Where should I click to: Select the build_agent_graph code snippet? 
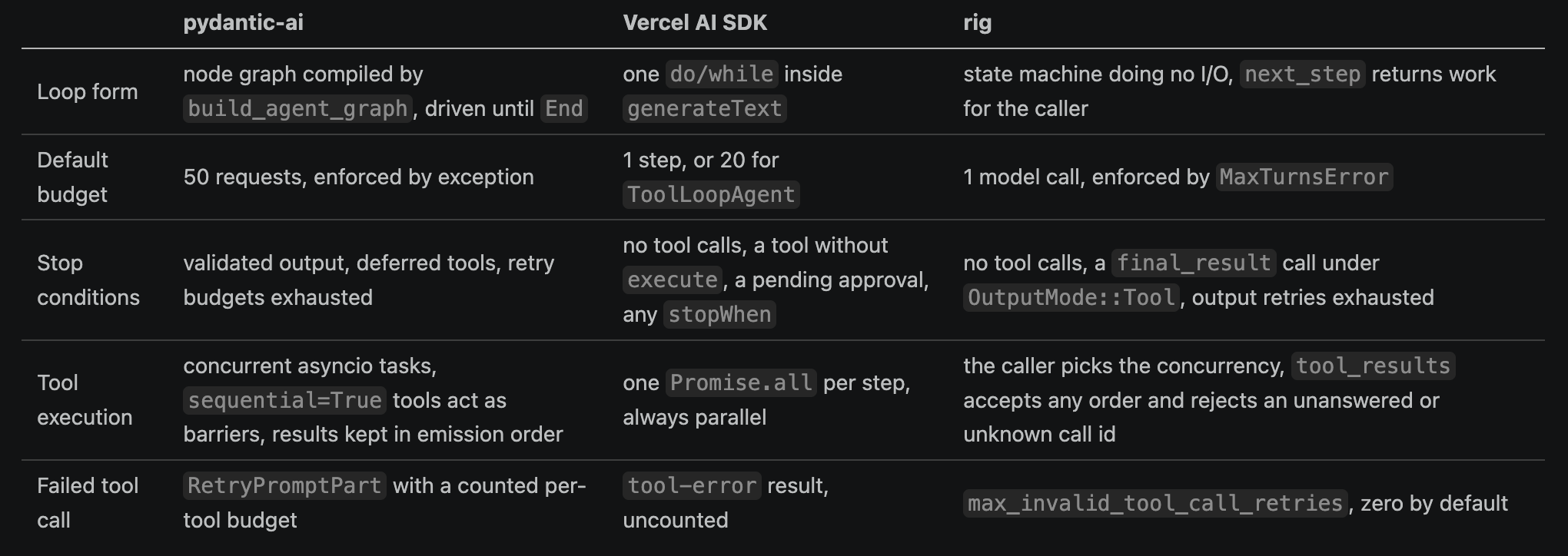297,108
